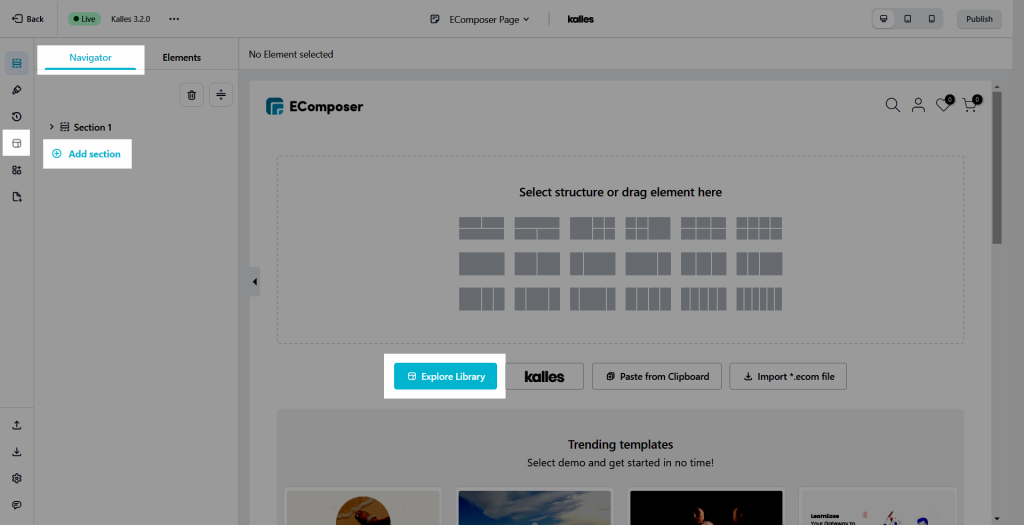Click the Explore Library button
Image resolution: width=1024 pixels, height=525 pixels.
tap(445, 376)
